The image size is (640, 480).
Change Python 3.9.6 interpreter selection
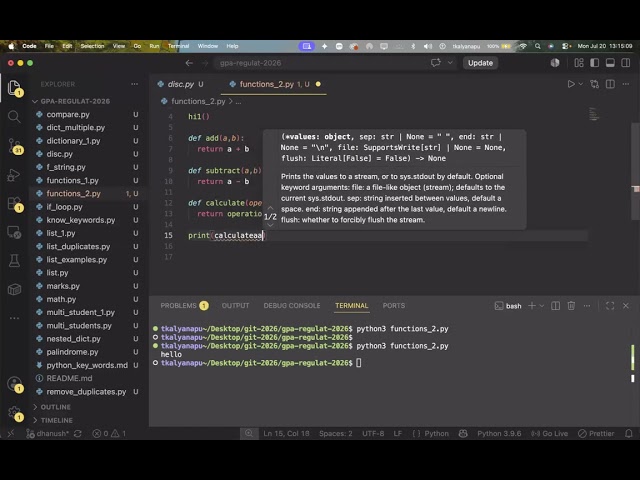point(499,433)
